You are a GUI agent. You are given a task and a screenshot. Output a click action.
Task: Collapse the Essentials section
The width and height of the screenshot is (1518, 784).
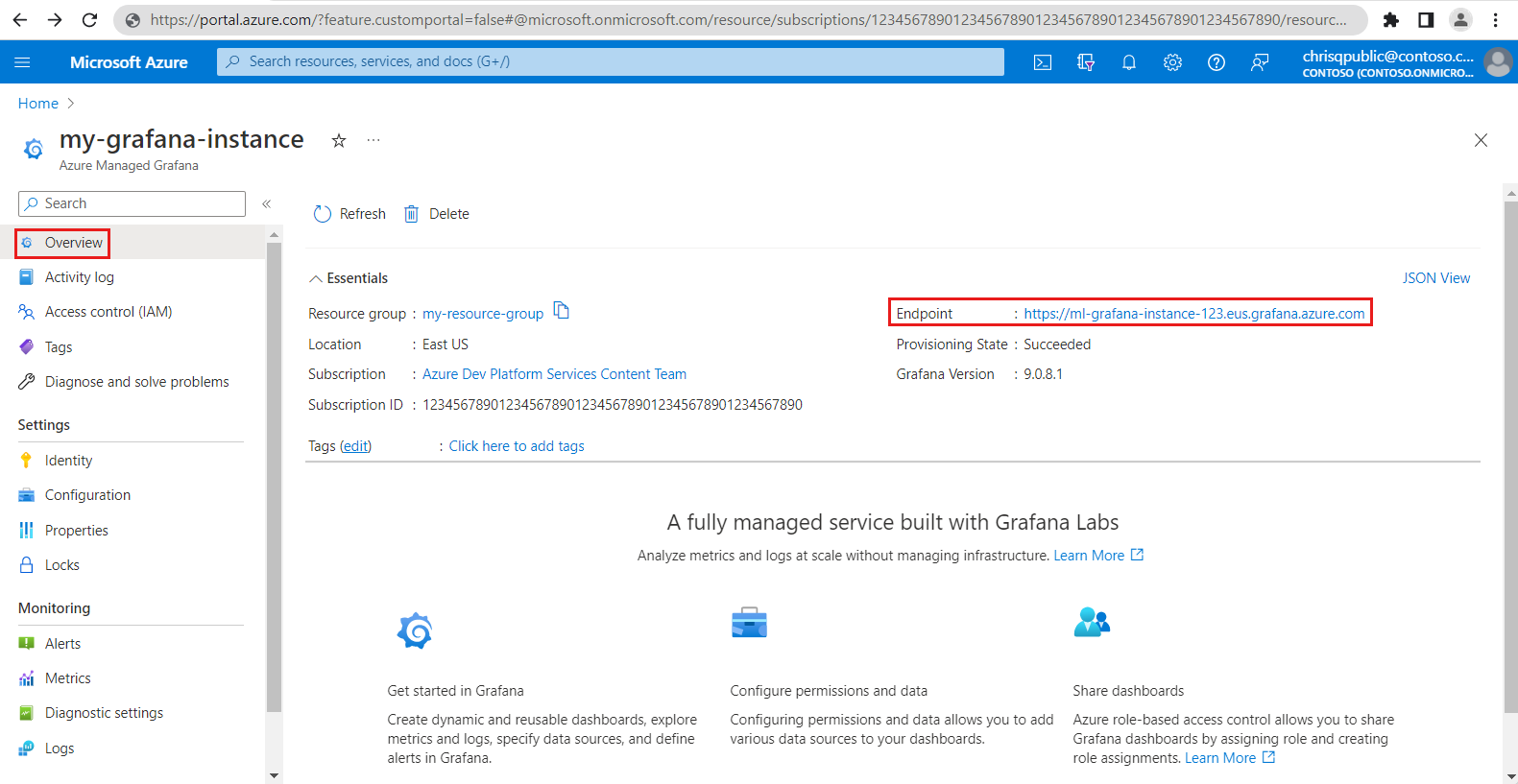point(315,278)
